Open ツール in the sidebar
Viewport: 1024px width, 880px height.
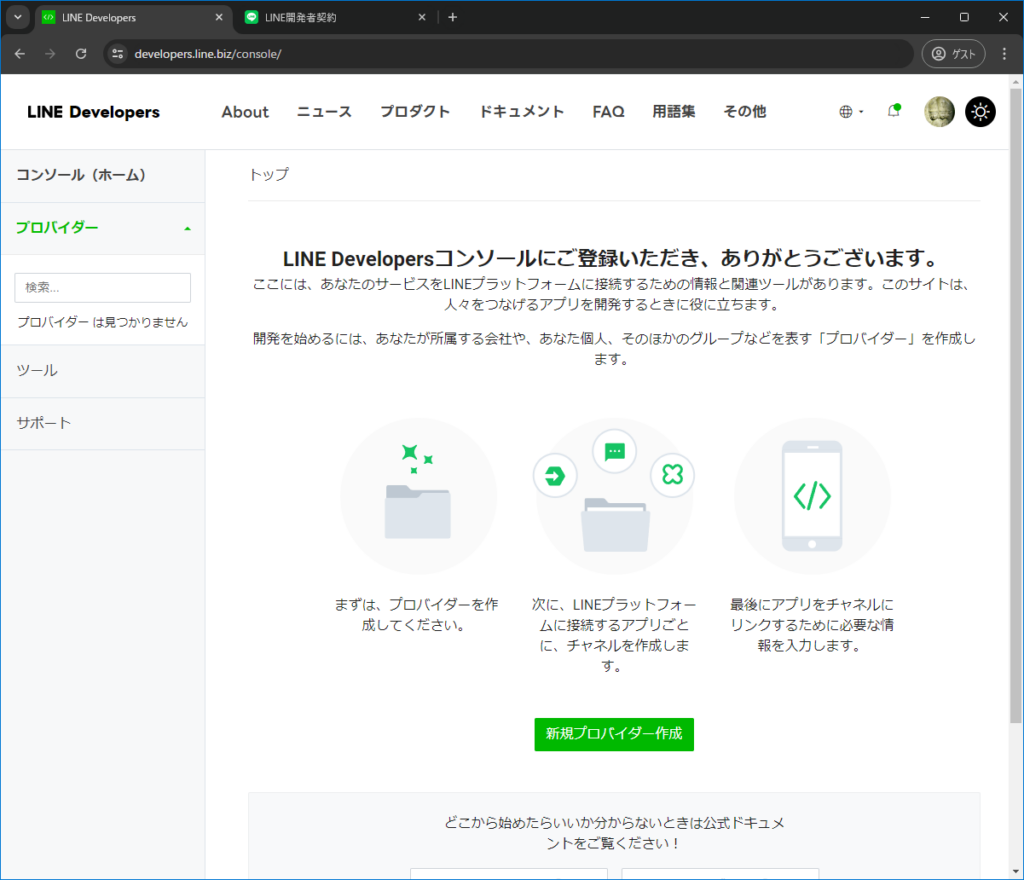click(x=103, y=371)
